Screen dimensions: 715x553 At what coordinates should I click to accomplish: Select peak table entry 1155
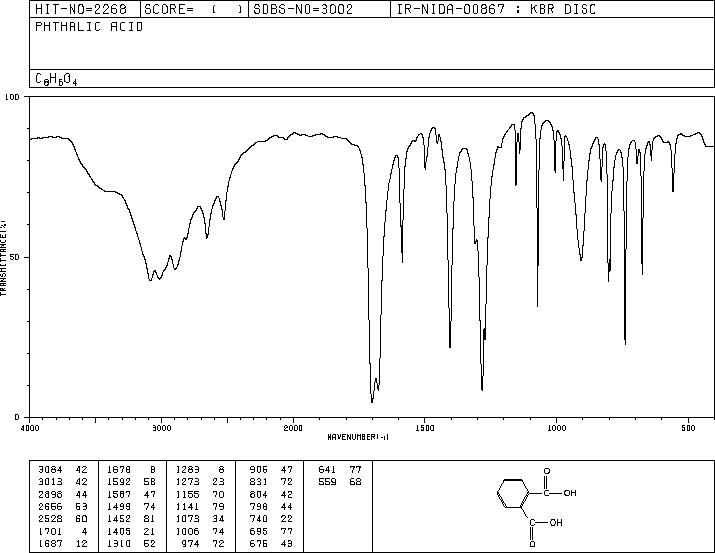click(187, 494)
